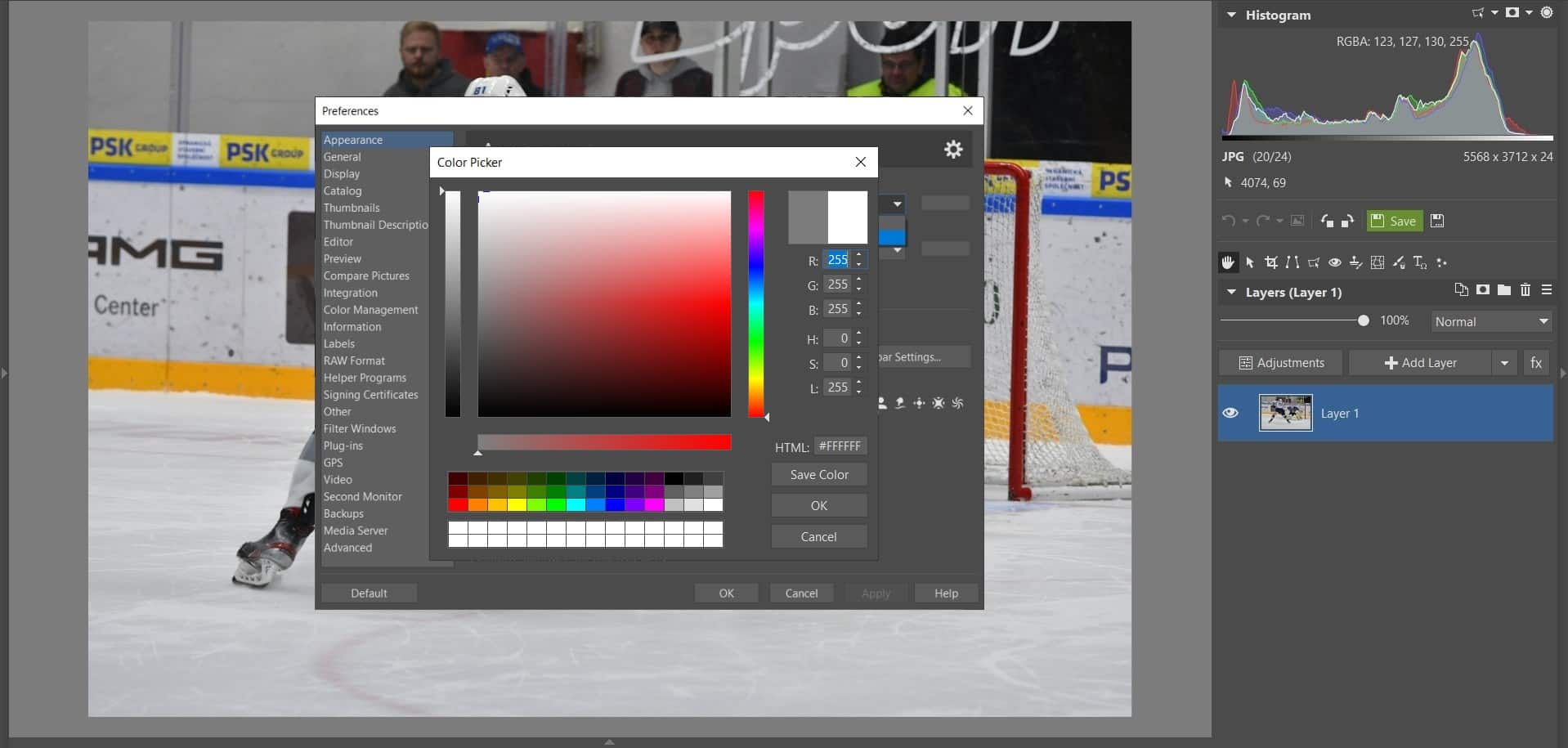This screenshot has height=748, width=1568.
Task: Select the Pan hand tool
Action: point(1227,262)
